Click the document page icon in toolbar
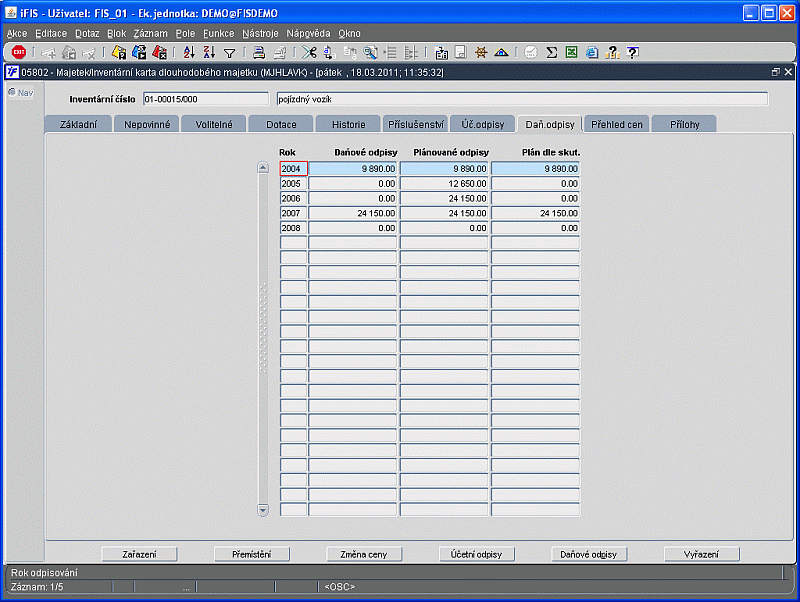The image size is (800, 602). pyautogui.click(x=461, y=52)
